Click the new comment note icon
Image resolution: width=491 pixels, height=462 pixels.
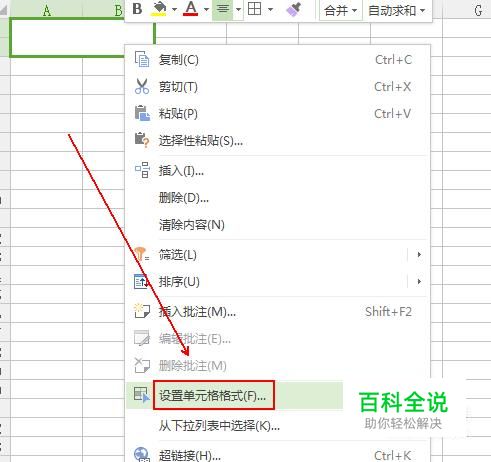click(142, 311)
